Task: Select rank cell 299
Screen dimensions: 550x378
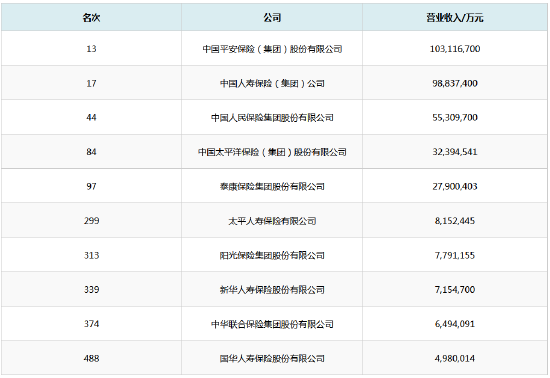Action: [91, 221]
